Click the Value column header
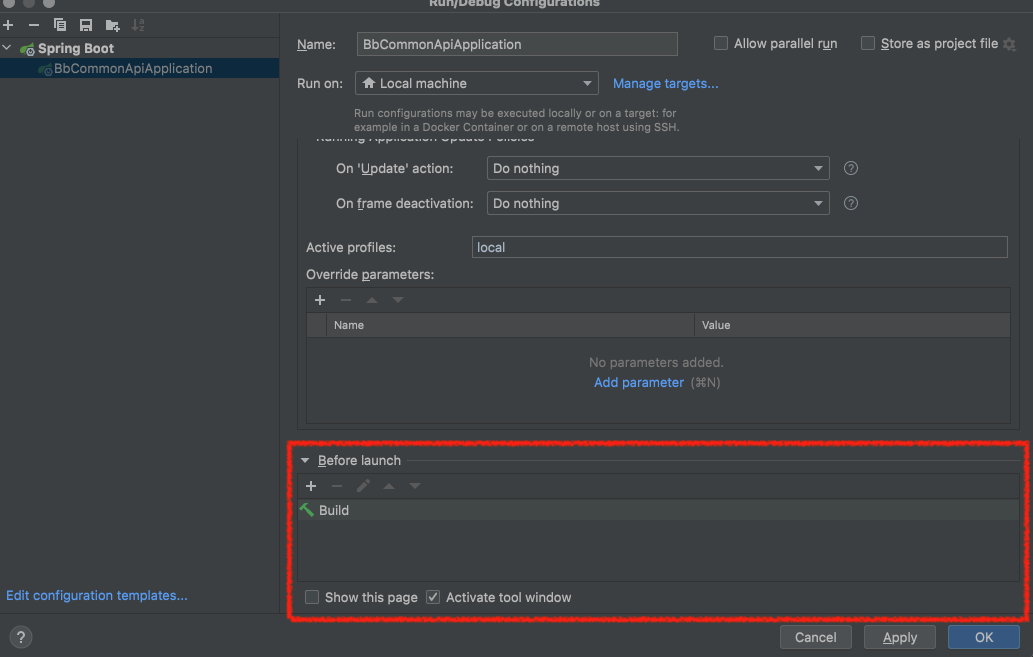The height and width of the screenshot is (657, 1033). coord(852,326)
